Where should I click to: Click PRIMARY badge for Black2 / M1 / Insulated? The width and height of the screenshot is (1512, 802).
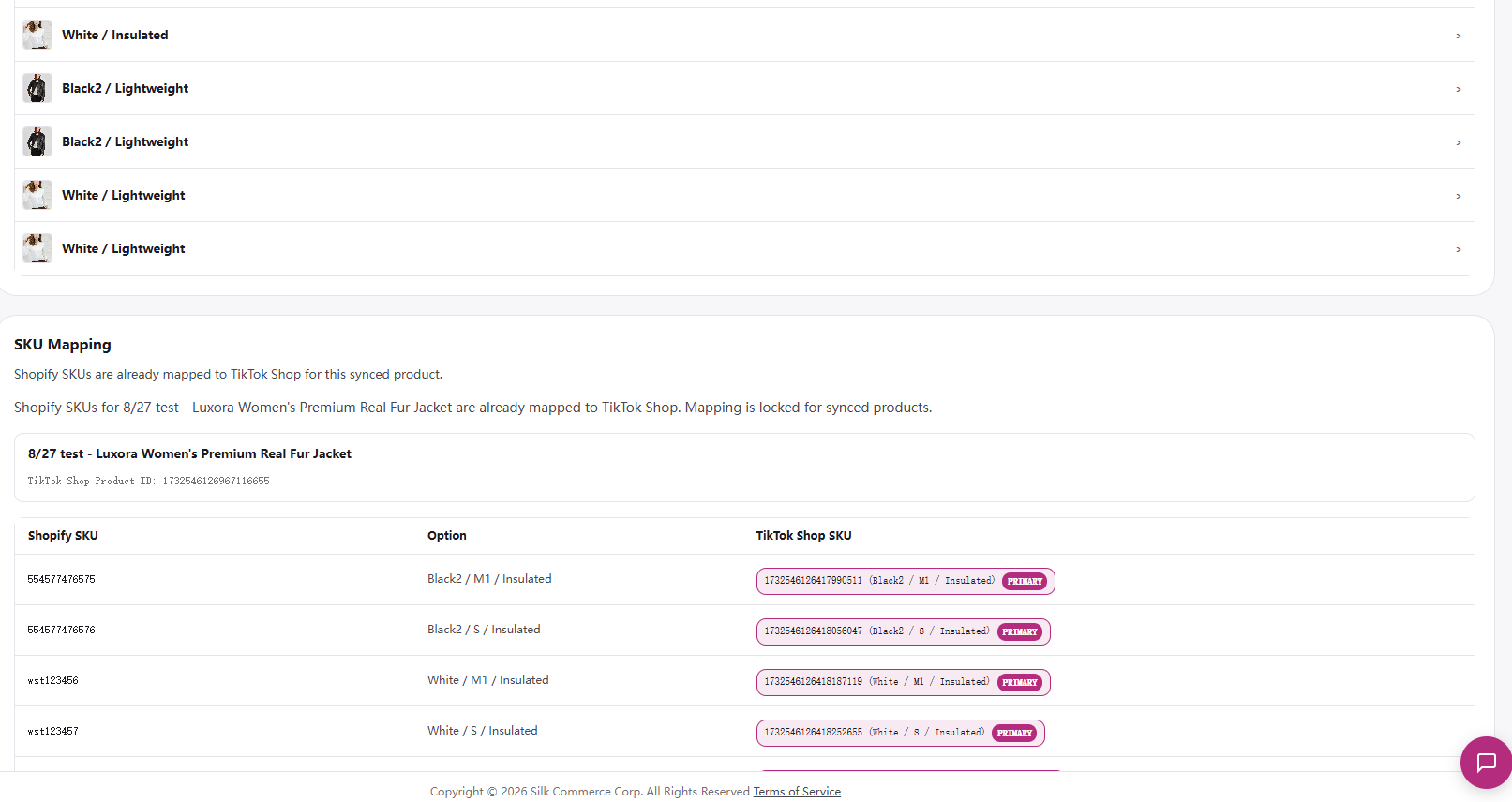(1025, 581)
